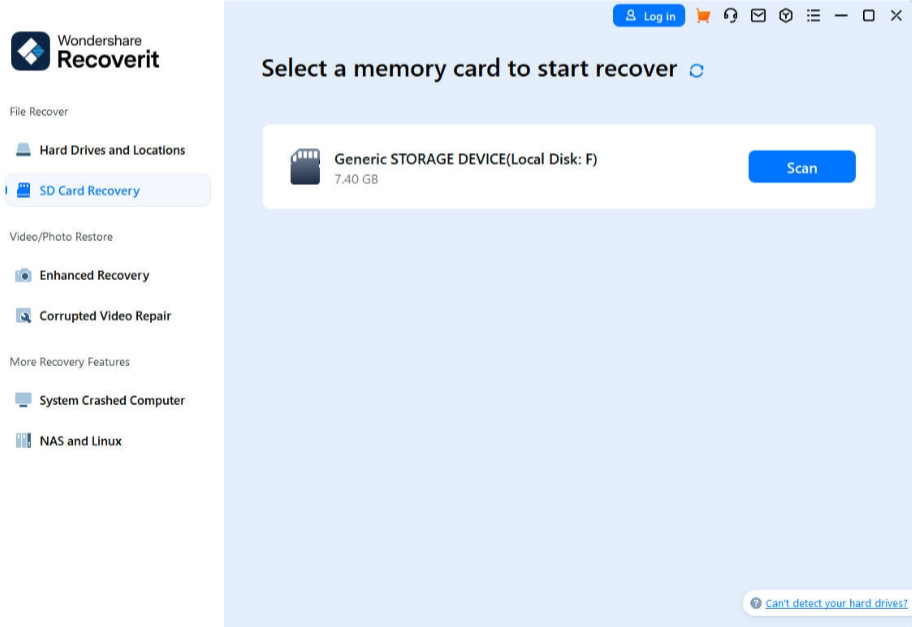Select System Crashed Computer
The width and height of the screenshot is (912, 627).
(x=112, y=400)
